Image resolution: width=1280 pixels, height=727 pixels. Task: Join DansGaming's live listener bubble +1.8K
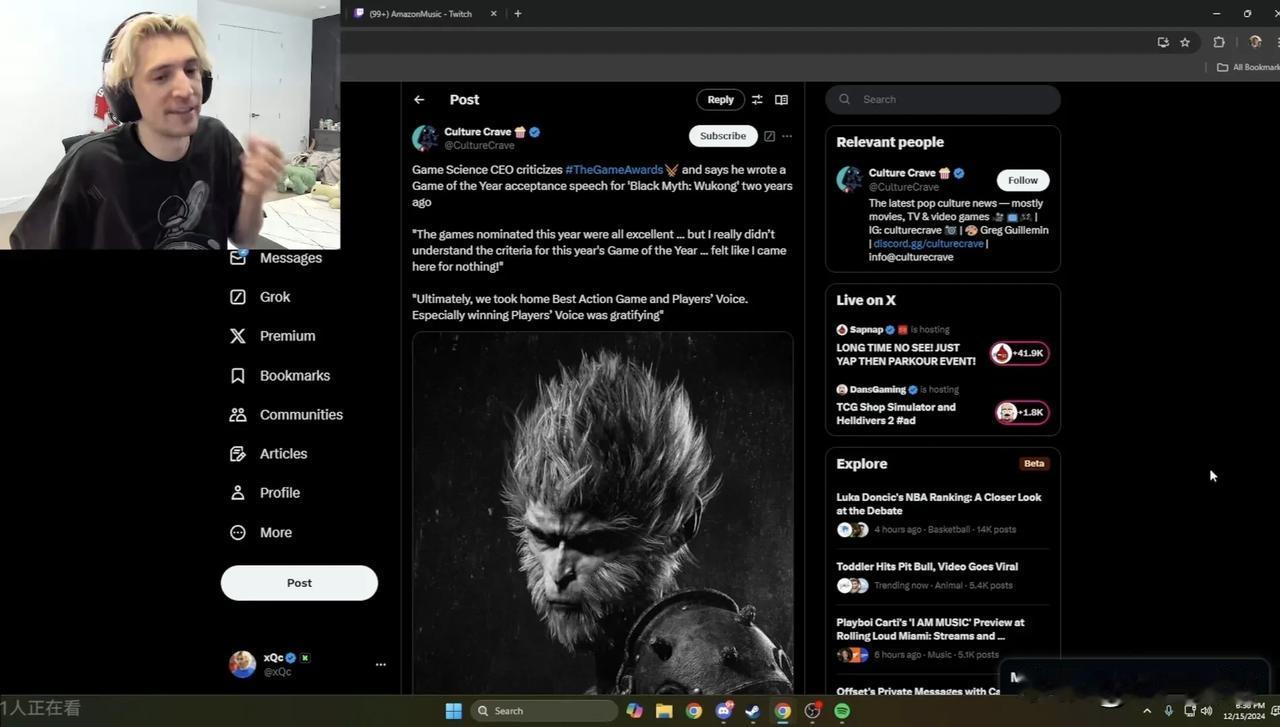pos(1021,412)
